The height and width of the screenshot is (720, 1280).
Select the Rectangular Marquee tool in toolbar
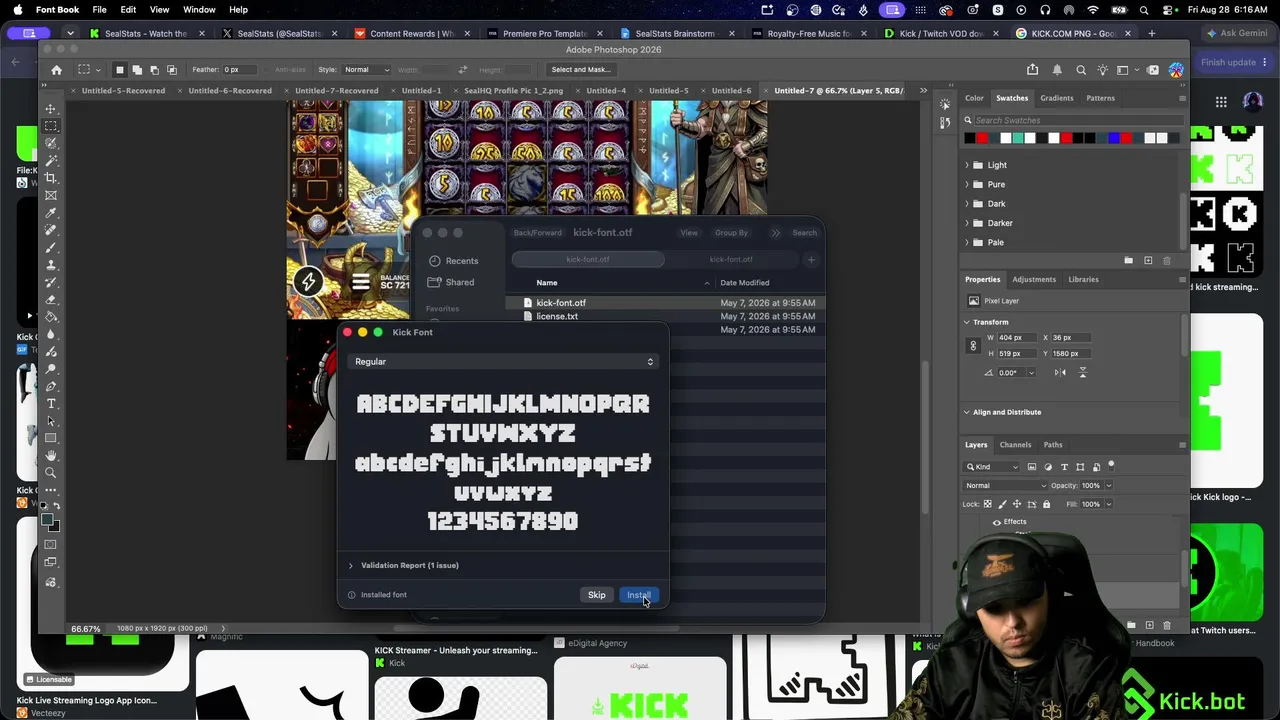click(51, 126)
